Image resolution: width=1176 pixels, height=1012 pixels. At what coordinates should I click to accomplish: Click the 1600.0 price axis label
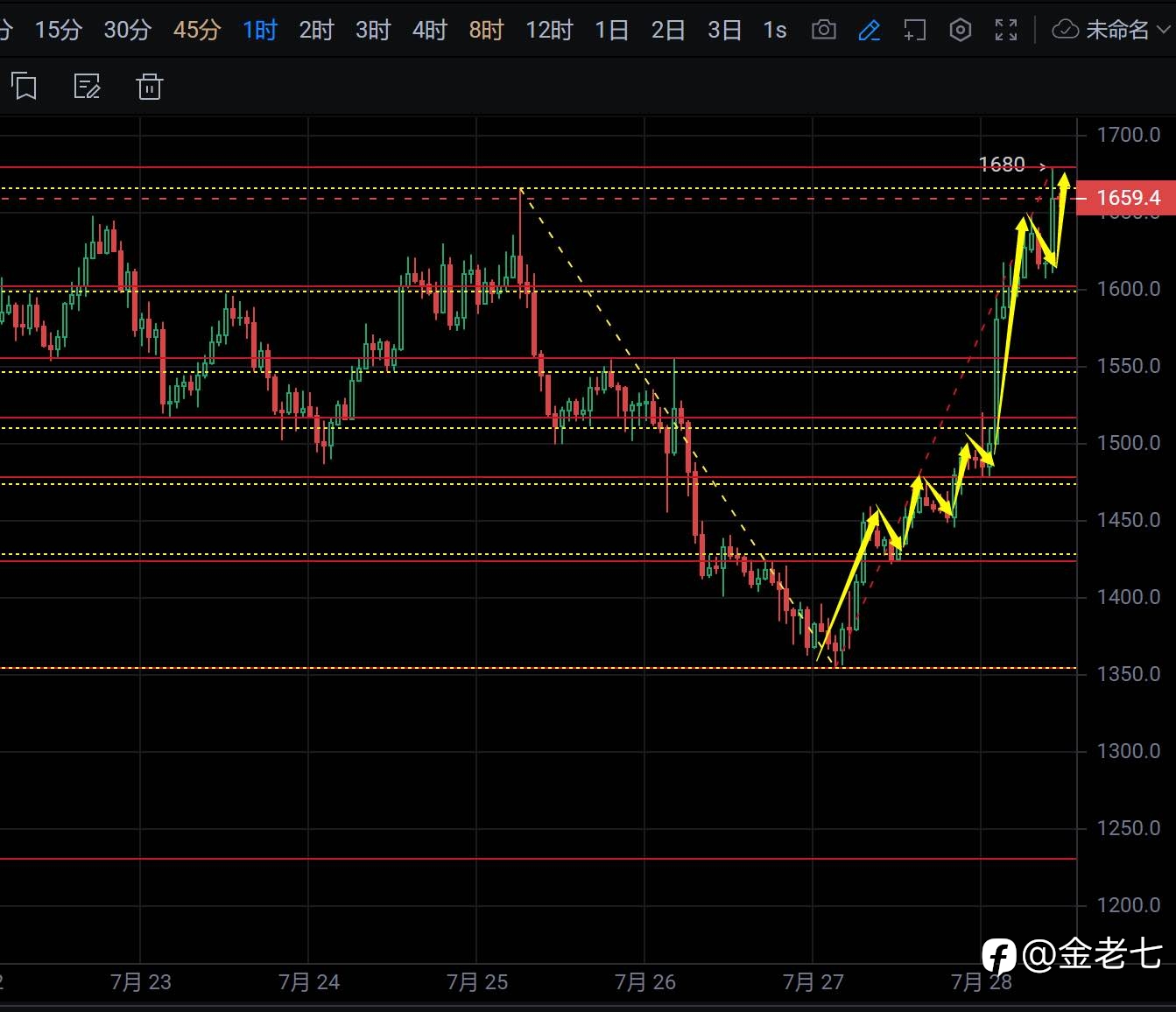[x=1130, y=289]
